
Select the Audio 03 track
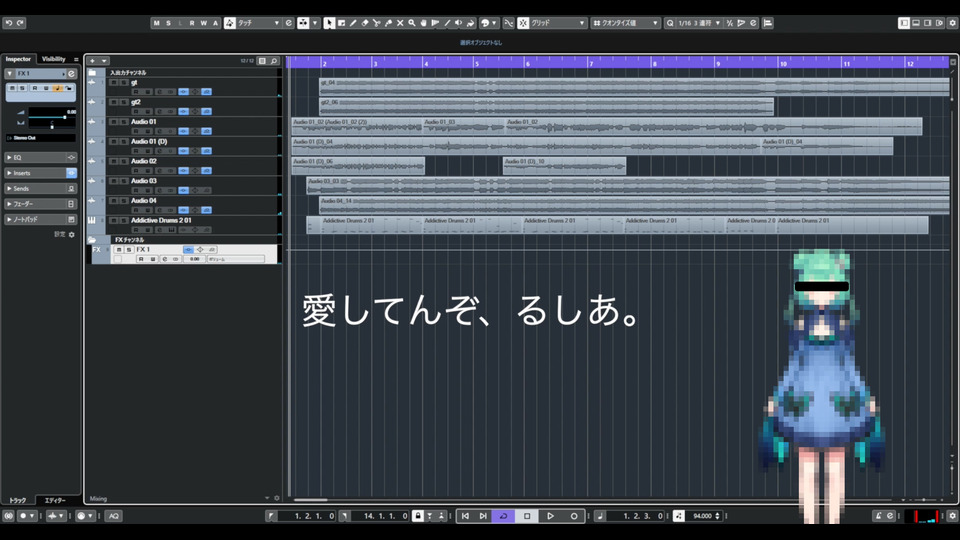coord(144,181)
